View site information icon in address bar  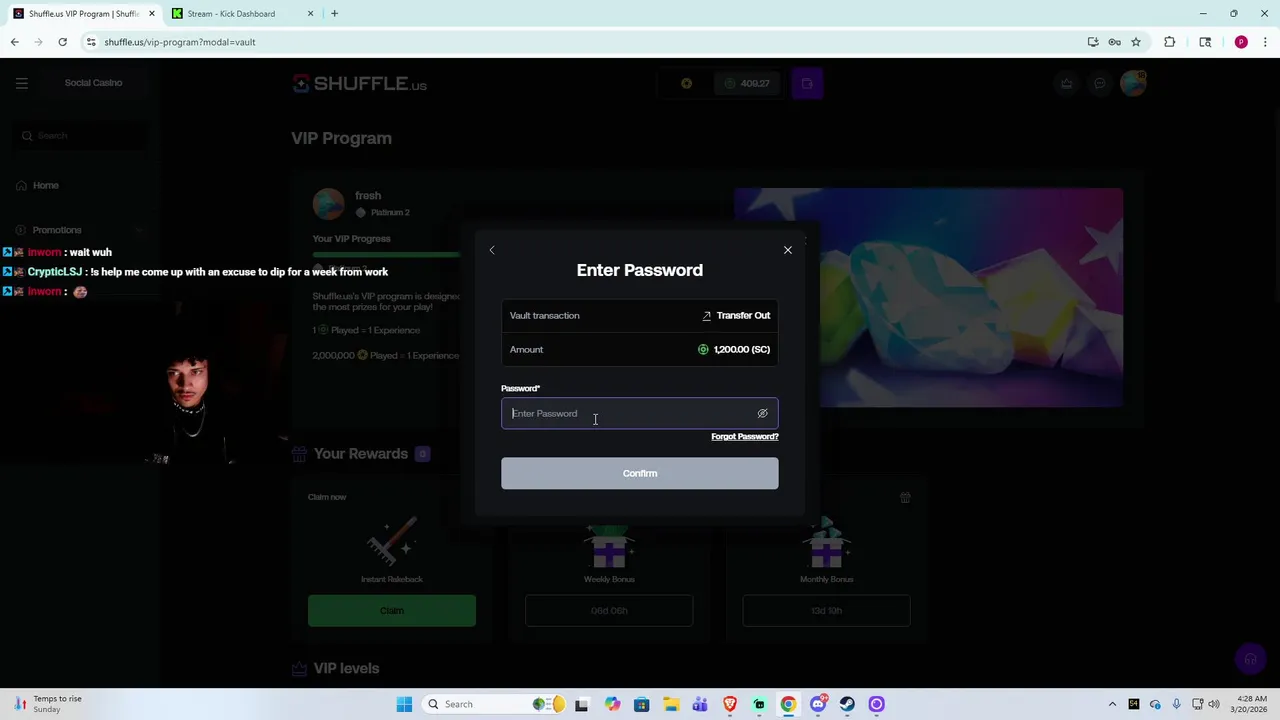click(91, 42)
